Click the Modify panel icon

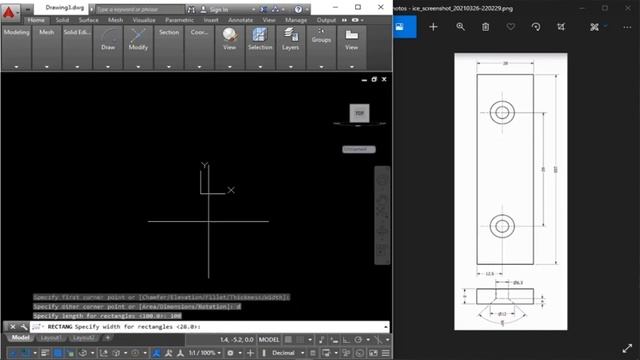tap(138, 36)
